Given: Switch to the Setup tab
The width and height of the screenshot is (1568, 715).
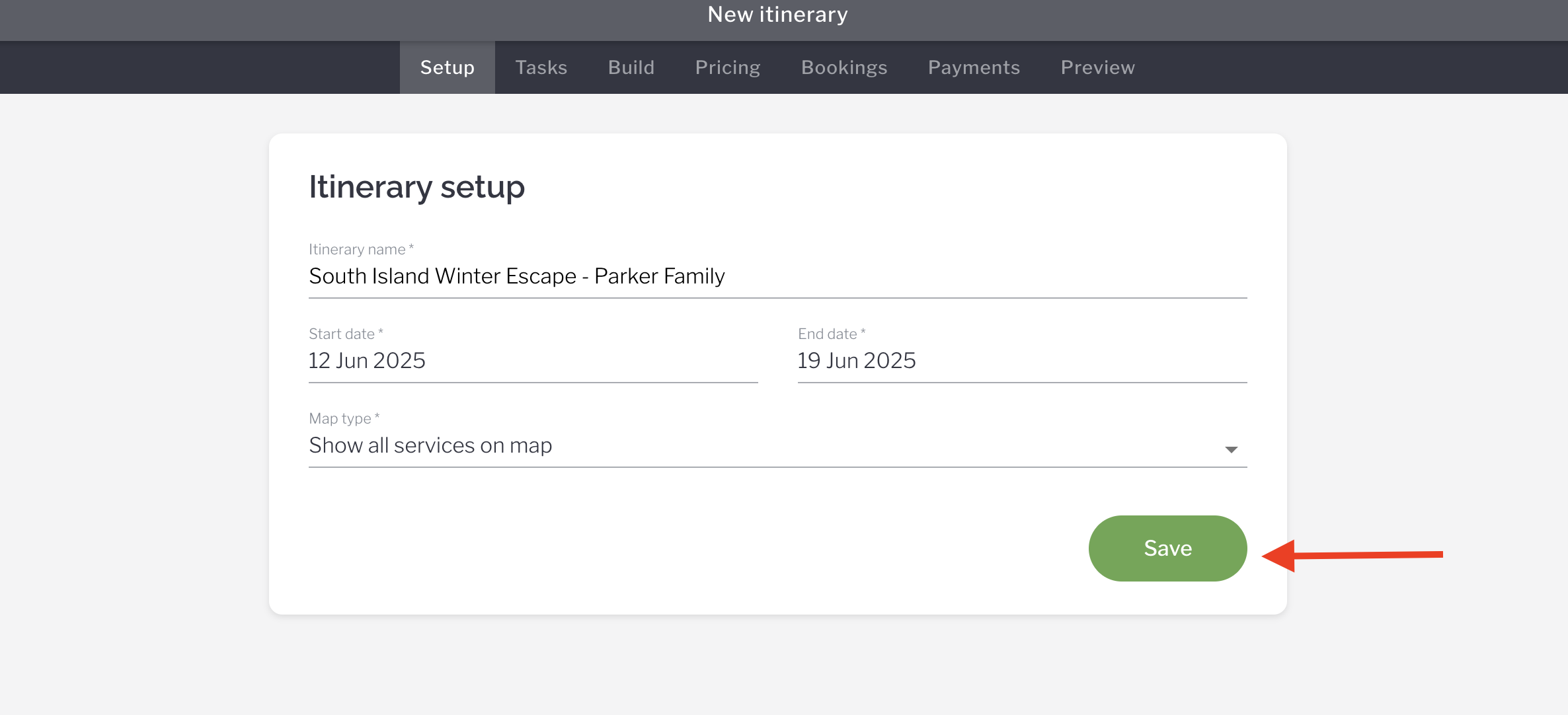Looking at the screenshot, I should click(x=447, y=67).
